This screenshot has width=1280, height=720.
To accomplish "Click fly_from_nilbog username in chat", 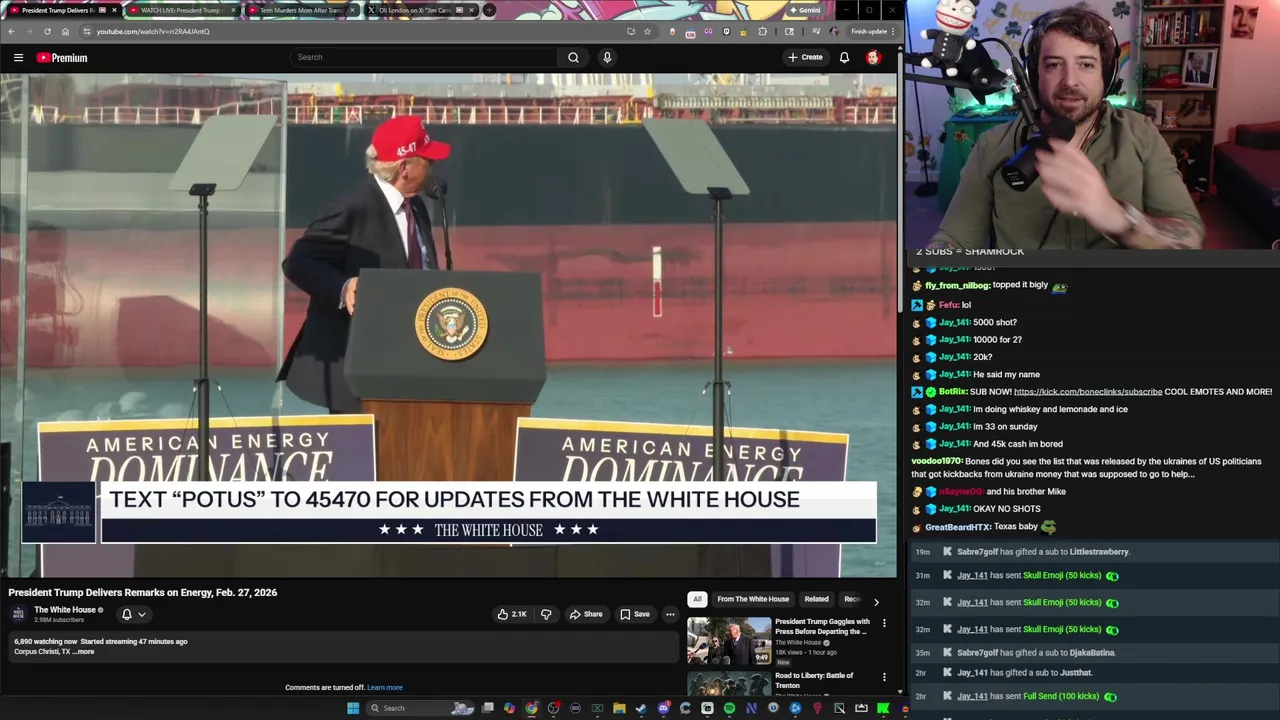I will pyautogui.click(x=957, y=286).
